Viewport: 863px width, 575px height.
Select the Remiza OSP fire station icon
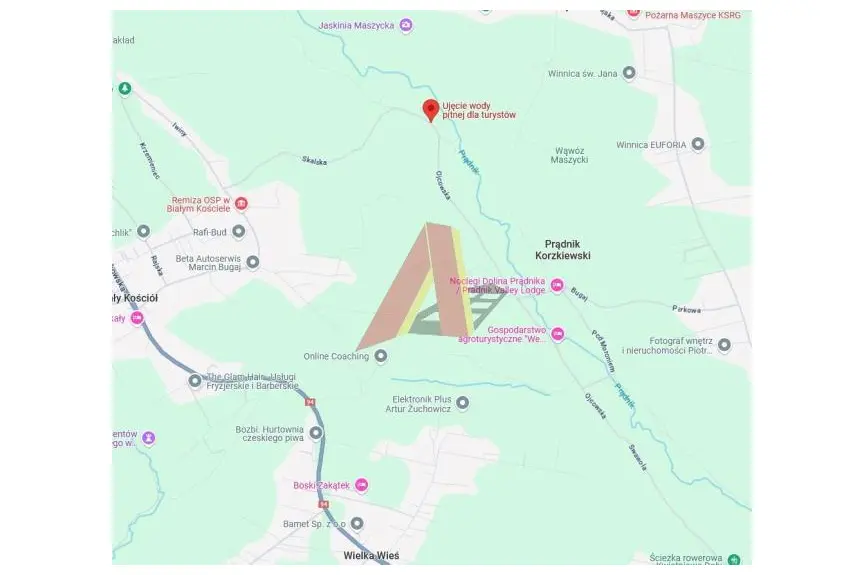coord(241,204)
